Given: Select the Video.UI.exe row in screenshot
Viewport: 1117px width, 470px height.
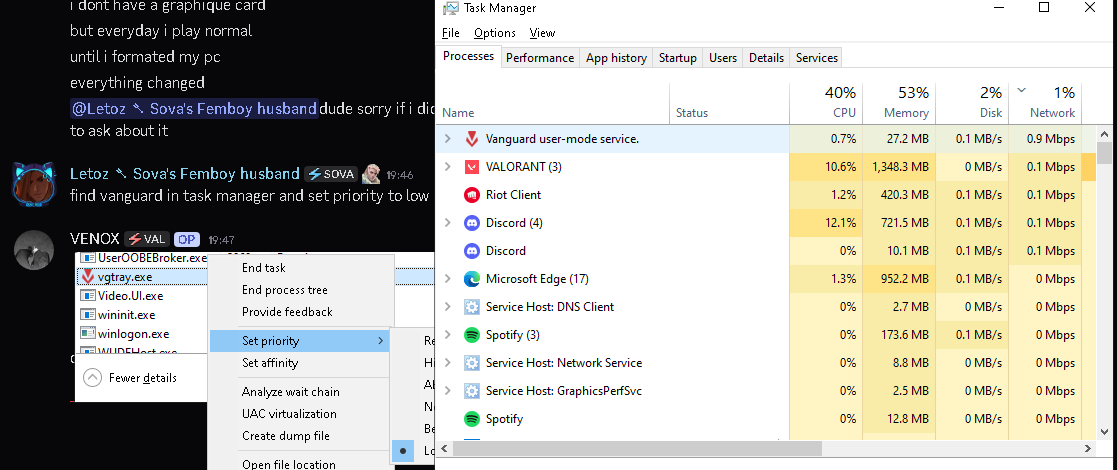Looking at the screenshot, I should [142, 296].
